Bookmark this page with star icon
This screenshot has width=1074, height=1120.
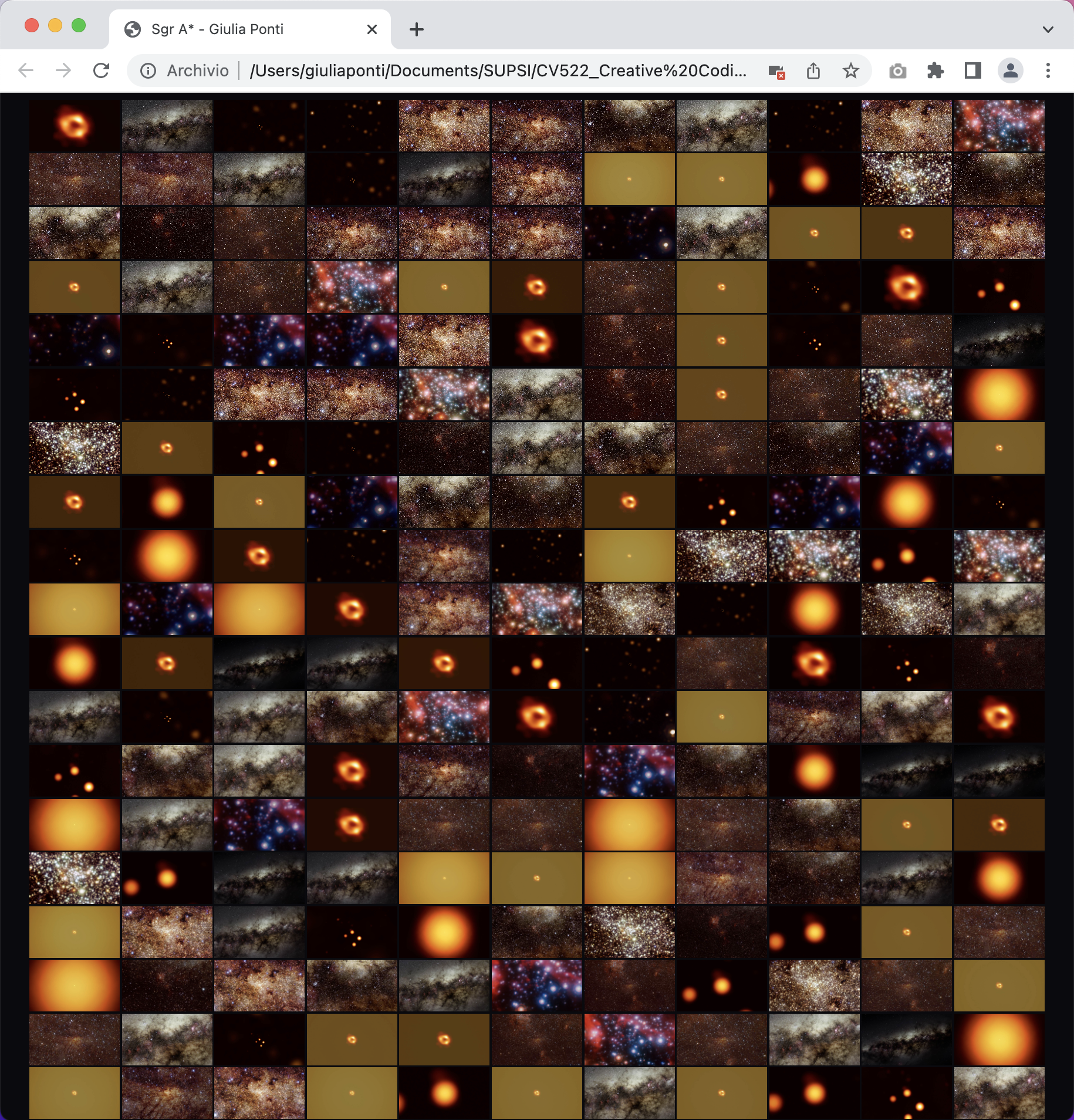pos(851,71)
